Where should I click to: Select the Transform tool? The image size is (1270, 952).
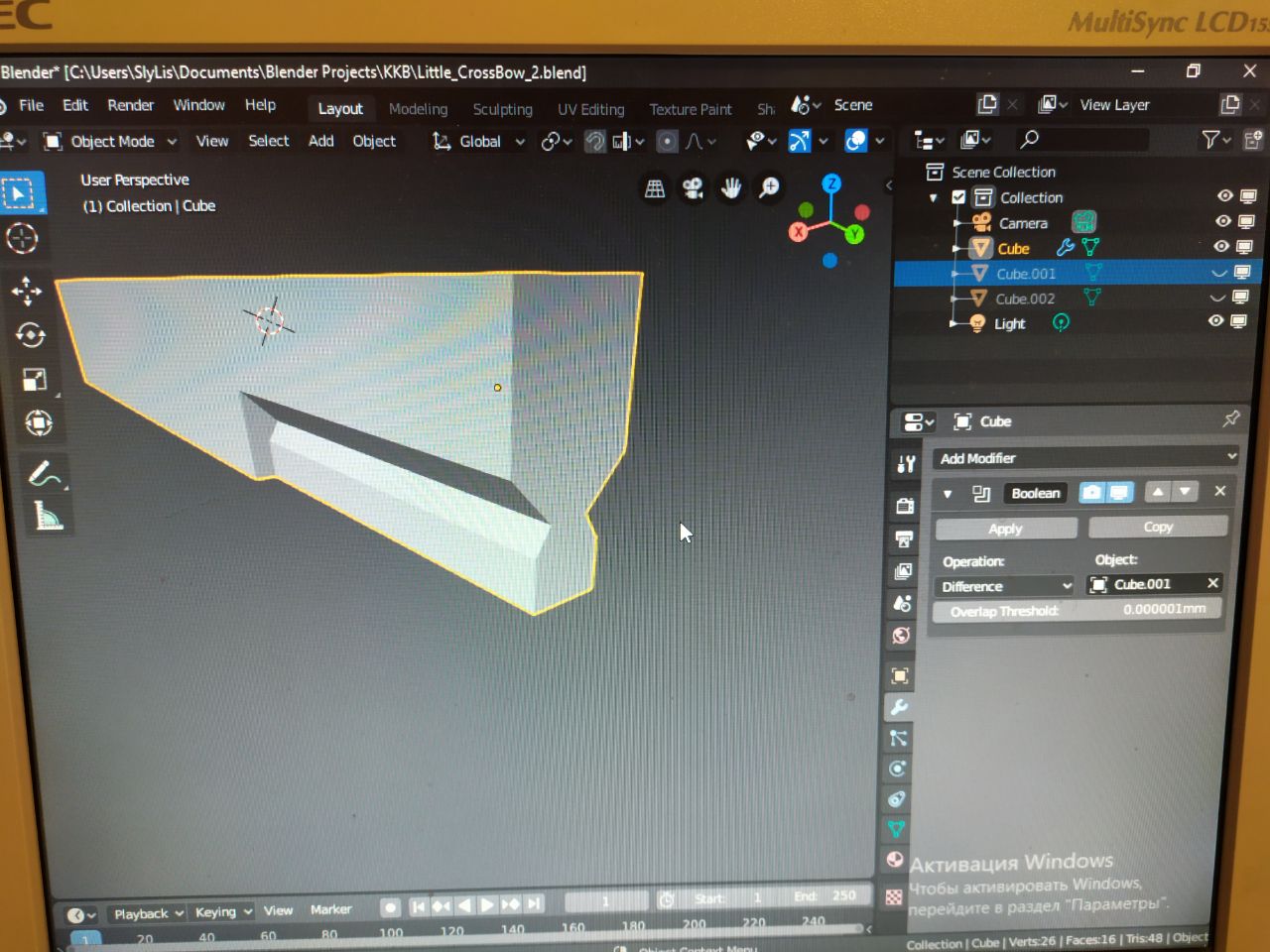click(x=38, y=423)
